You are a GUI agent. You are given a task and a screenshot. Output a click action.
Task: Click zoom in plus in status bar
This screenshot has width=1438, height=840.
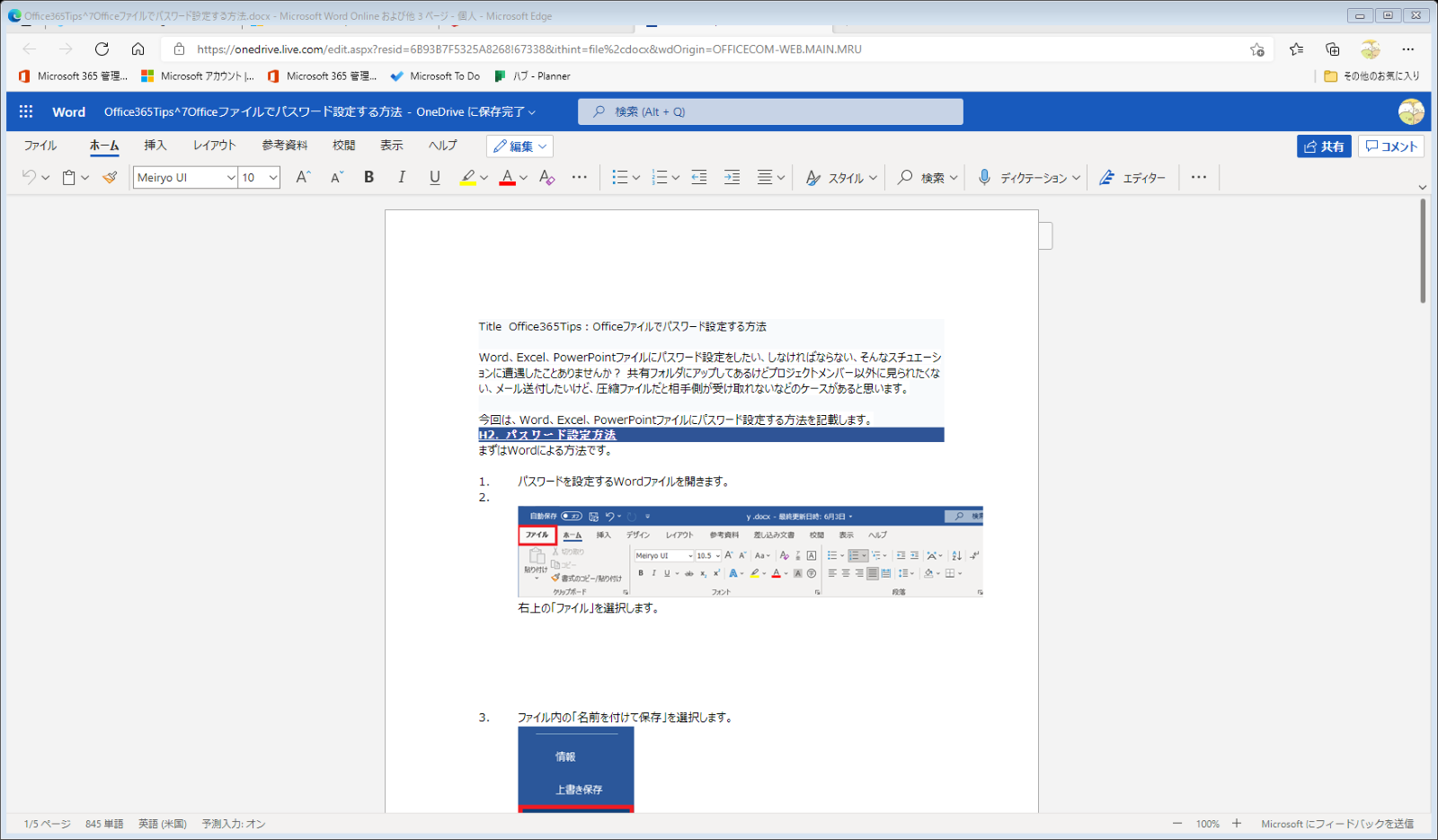pyautogui.click(x=1237, y=824)
